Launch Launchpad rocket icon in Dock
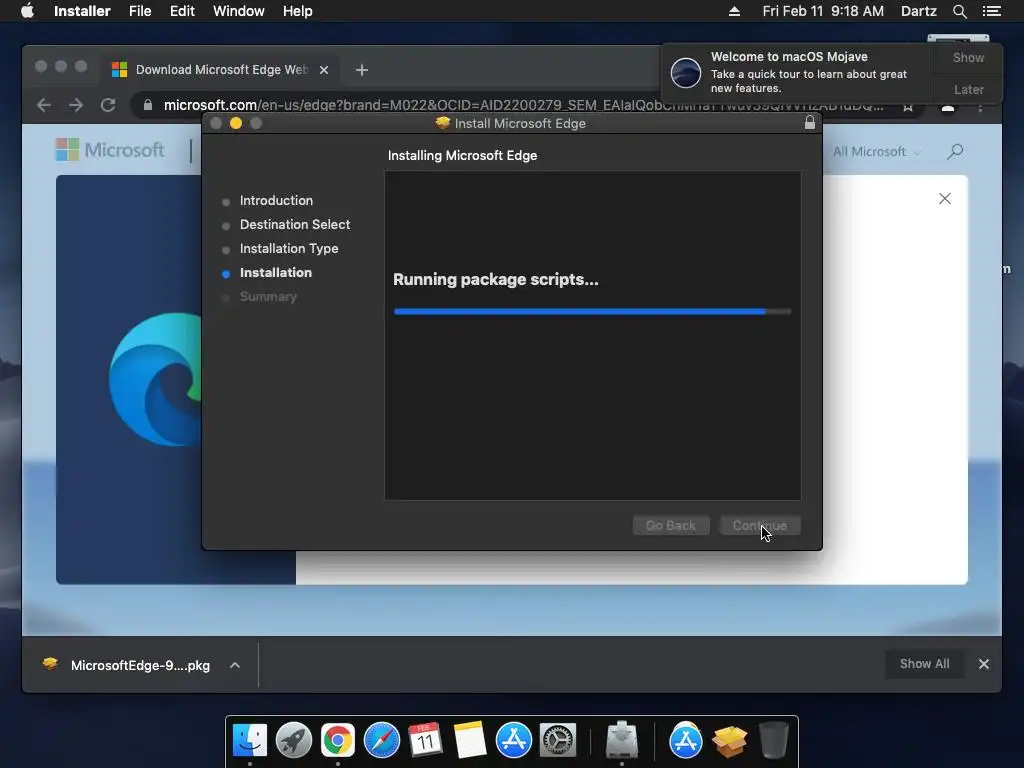Viewport: 1024px width, 768px height. 293,741
